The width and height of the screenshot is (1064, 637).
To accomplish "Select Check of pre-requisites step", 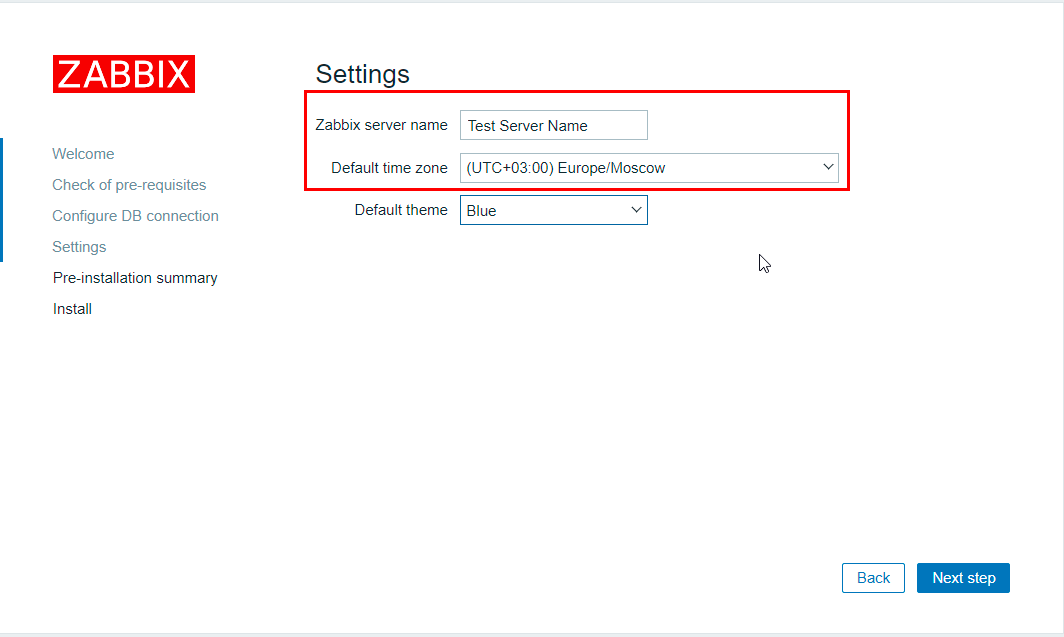I will point(129,185).
